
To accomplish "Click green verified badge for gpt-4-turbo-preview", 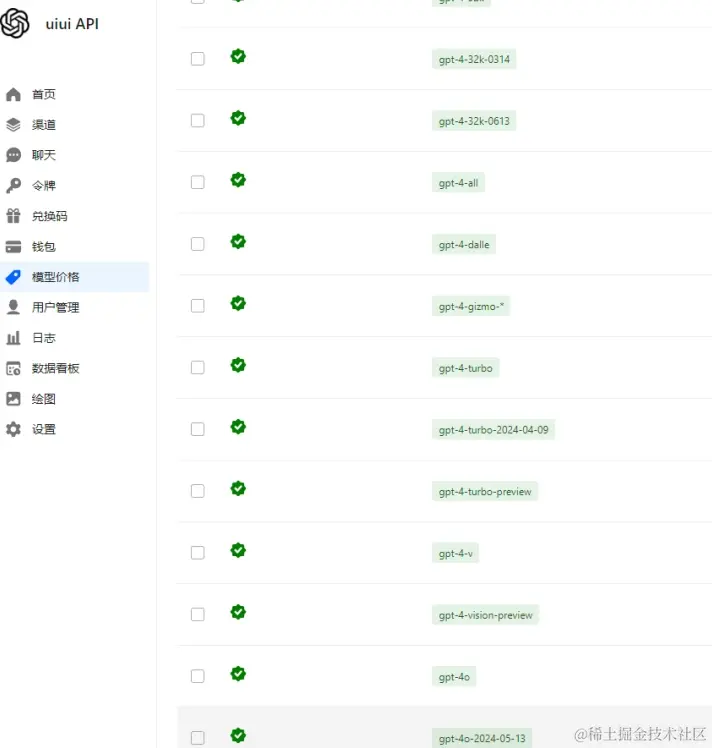I will point(238,488).
